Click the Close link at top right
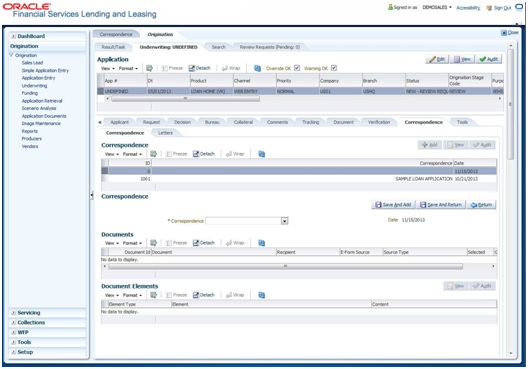Screen dimensions: 528x369 click(x=510, y=33)
